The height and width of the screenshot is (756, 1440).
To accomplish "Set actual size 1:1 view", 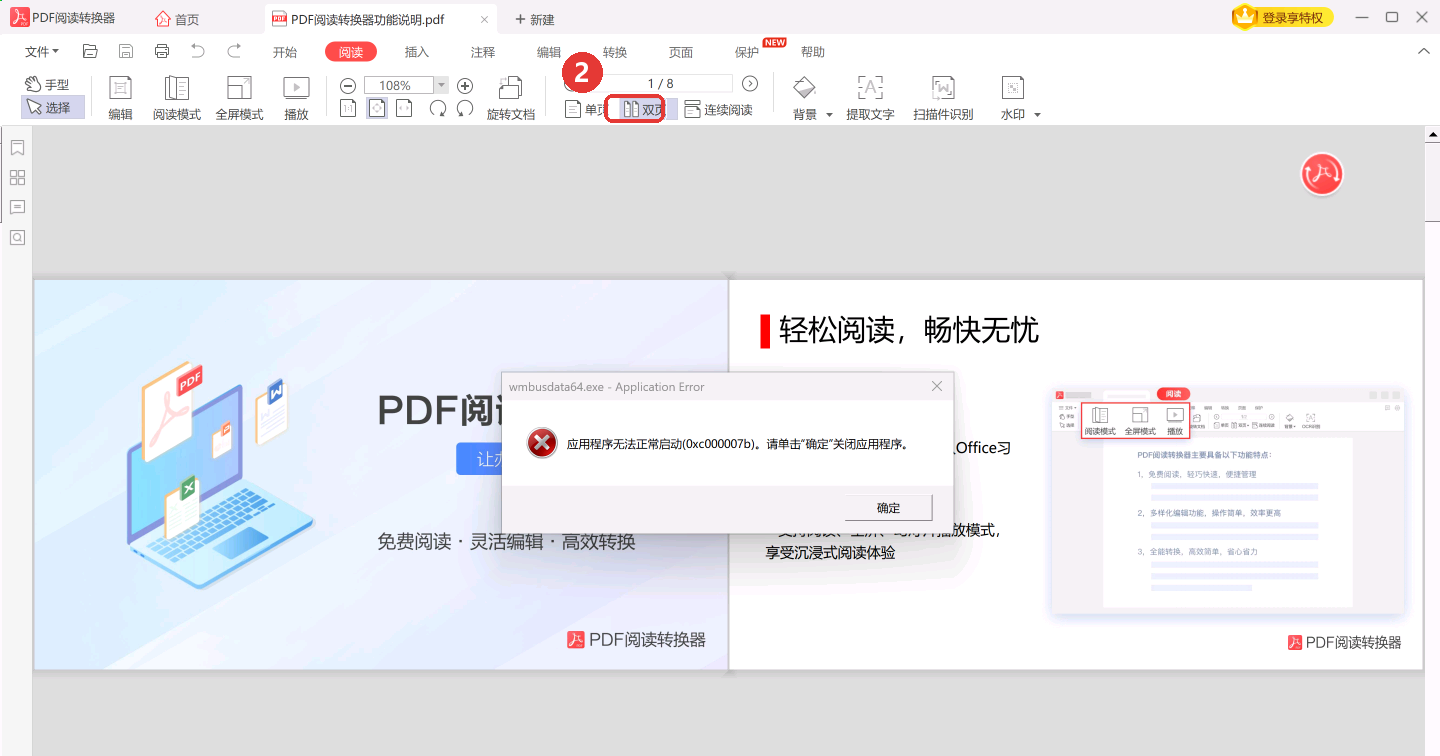I will [x=348, y=108].
